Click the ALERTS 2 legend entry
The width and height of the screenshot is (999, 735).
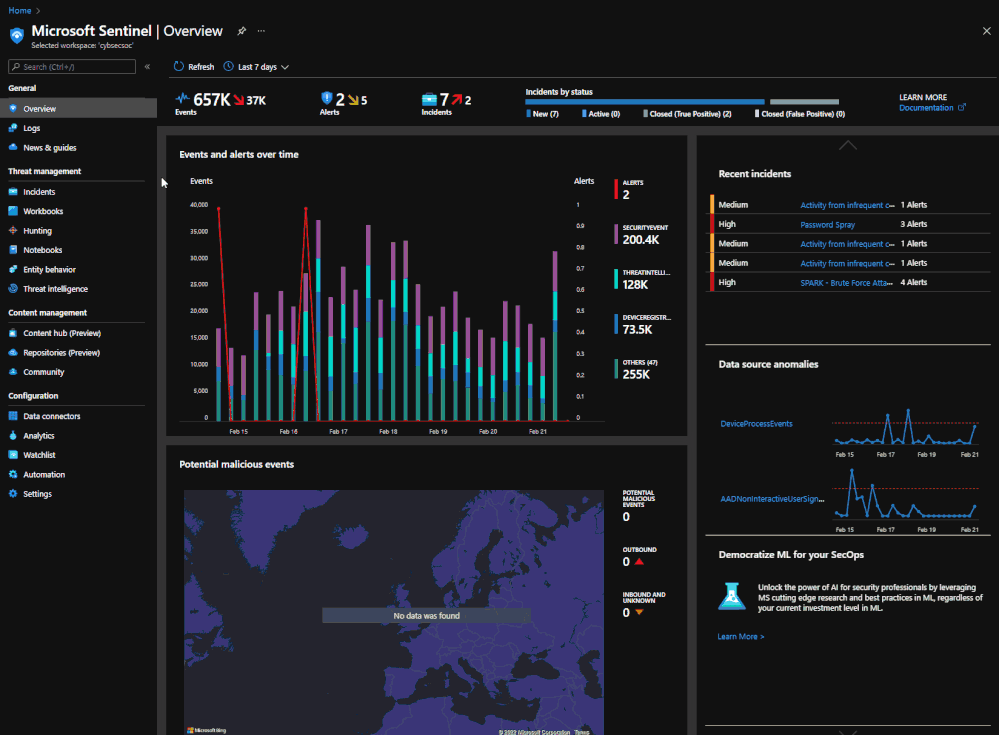(629, 190)
